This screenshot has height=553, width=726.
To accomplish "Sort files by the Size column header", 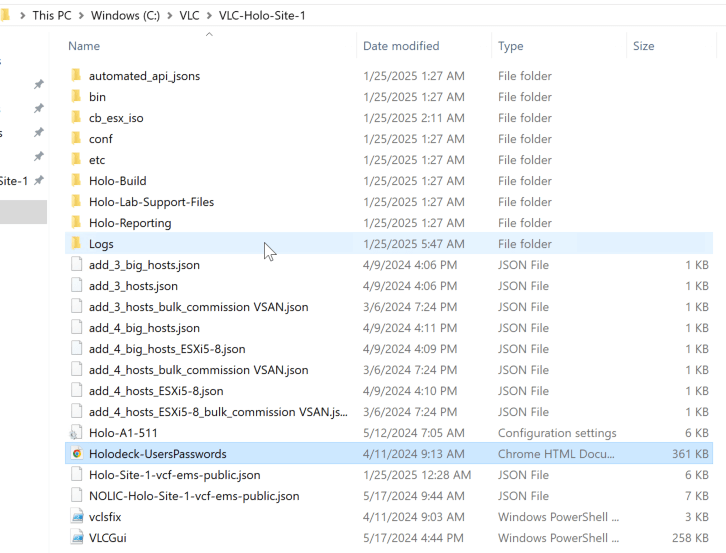I will [x=644, y=46].
